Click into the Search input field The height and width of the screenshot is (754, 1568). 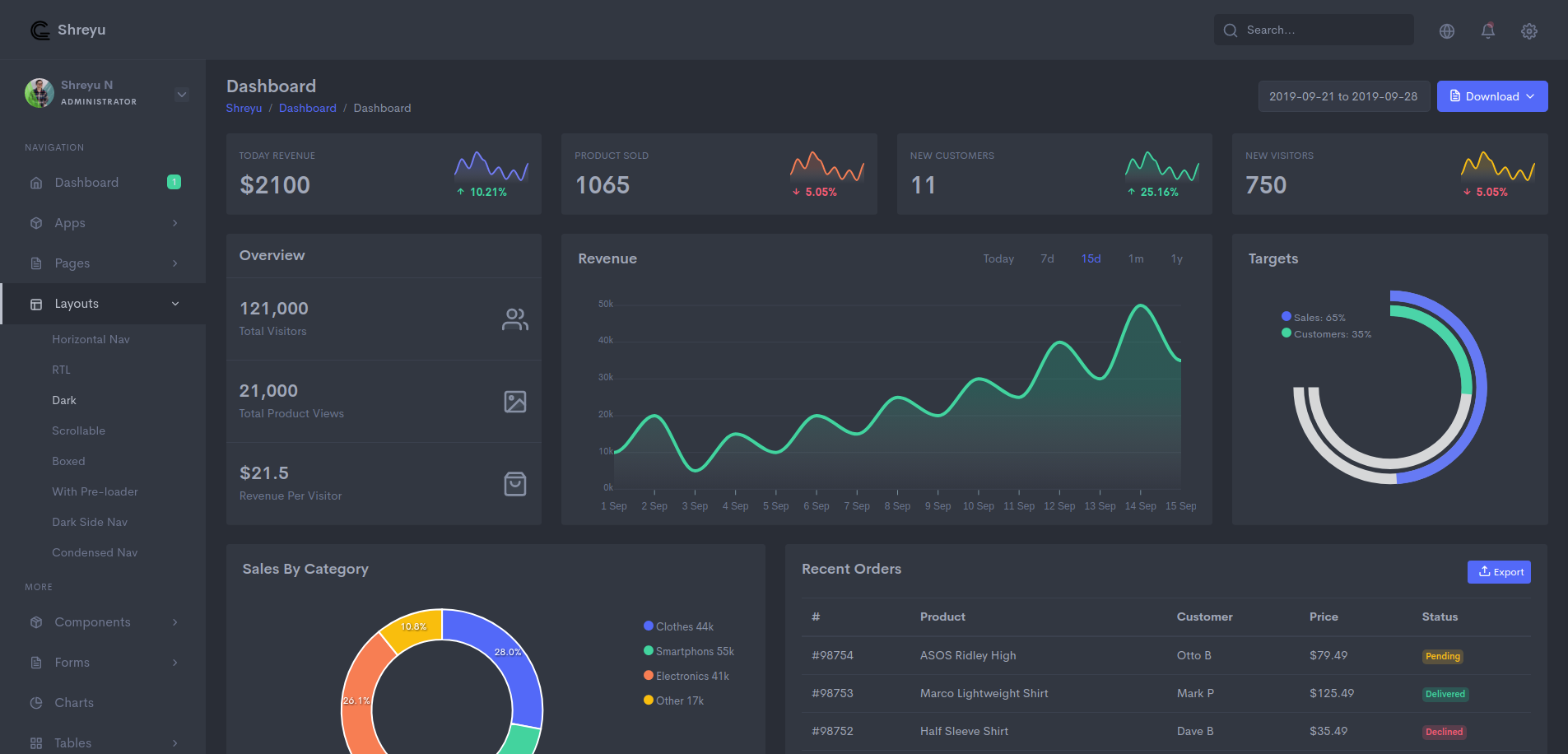(x=1314, y=30)
